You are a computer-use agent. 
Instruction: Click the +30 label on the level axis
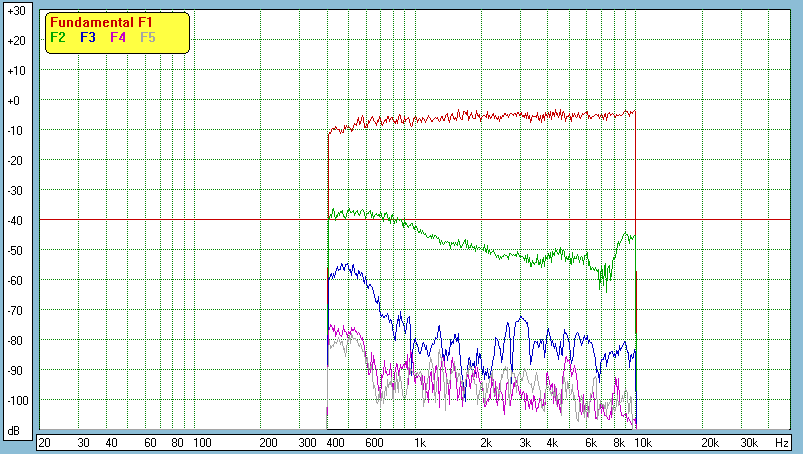tap(15, 11)
